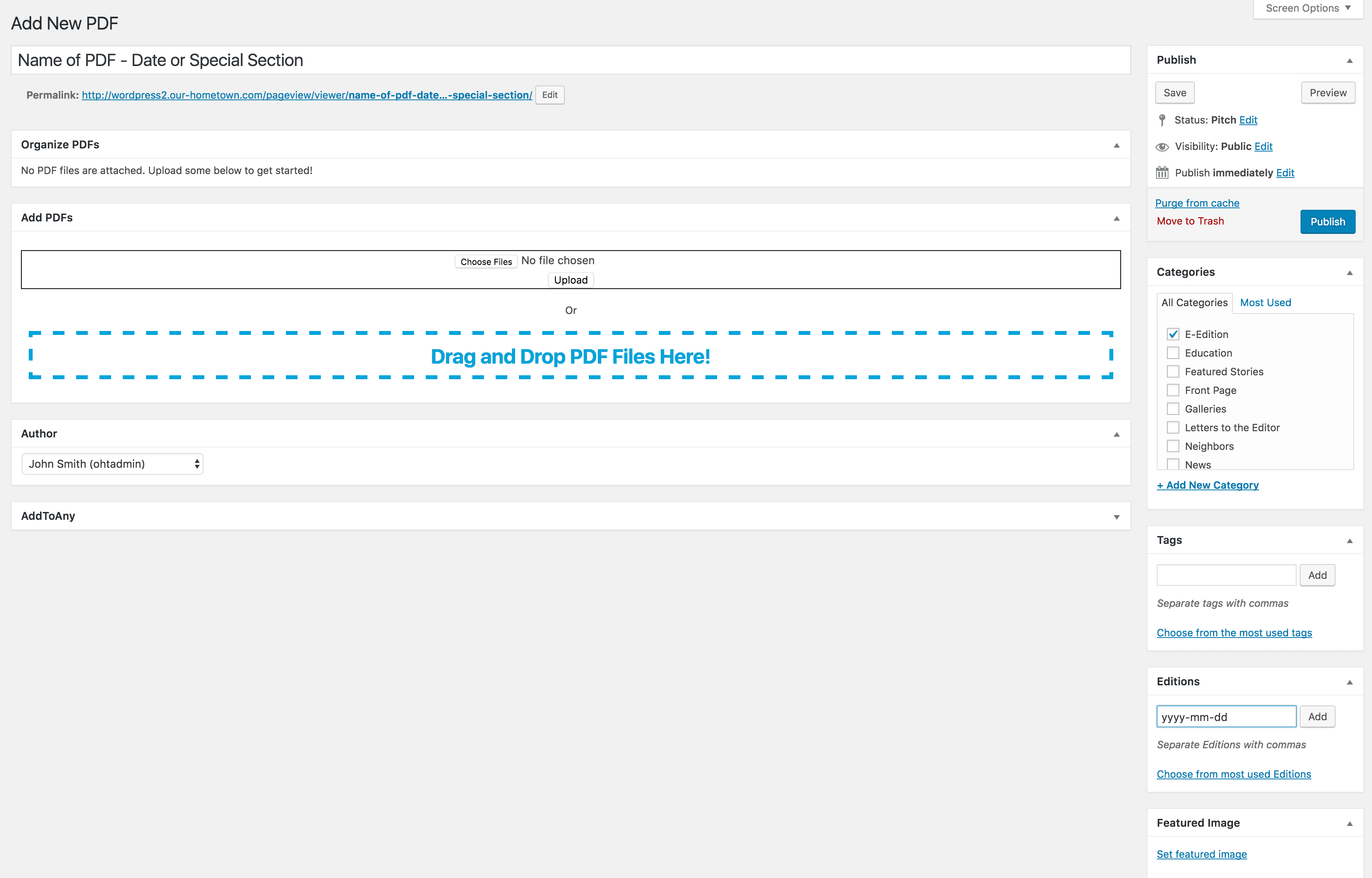
Task: Click the Drag and Drop PDF area
Action: point(571,355)
